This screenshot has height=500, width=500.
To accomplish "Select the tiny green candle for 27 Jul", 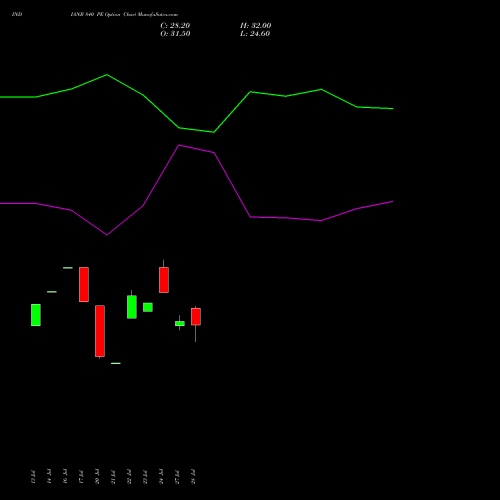I will (180, 323).
